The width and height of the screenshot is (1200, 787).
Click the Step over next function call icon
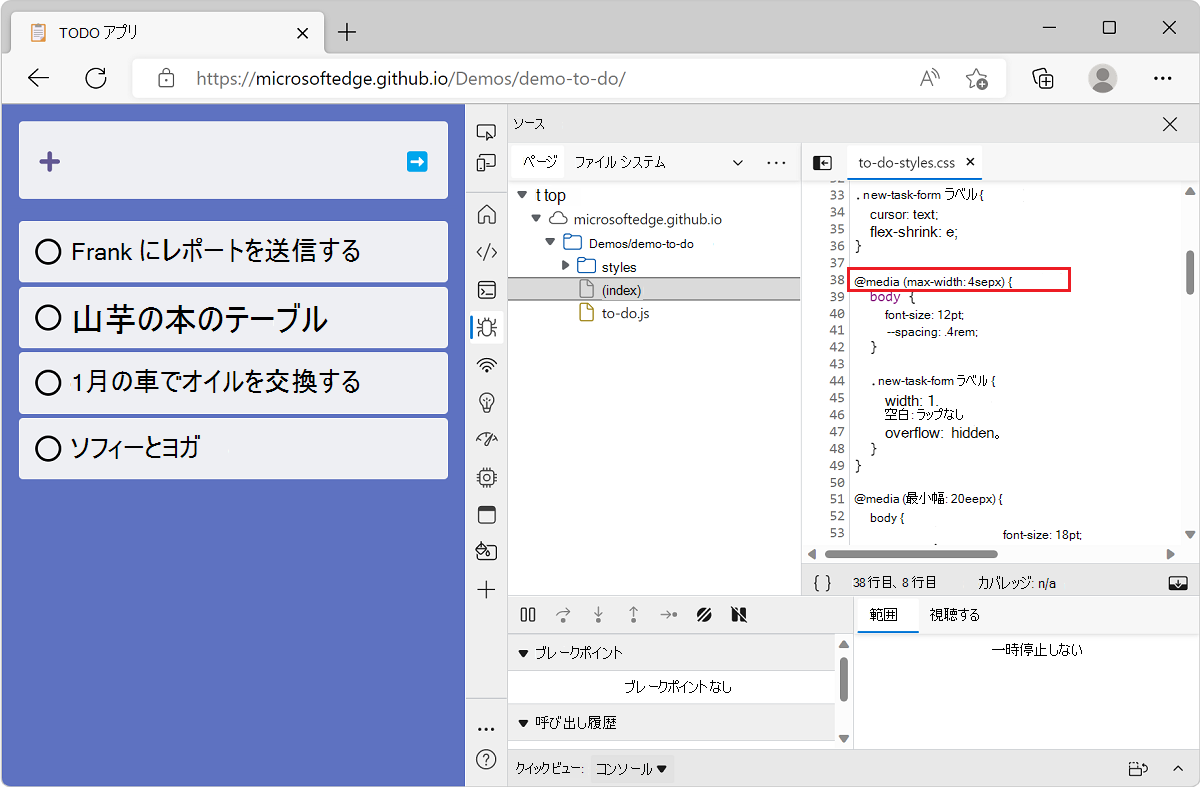point(564,614)
